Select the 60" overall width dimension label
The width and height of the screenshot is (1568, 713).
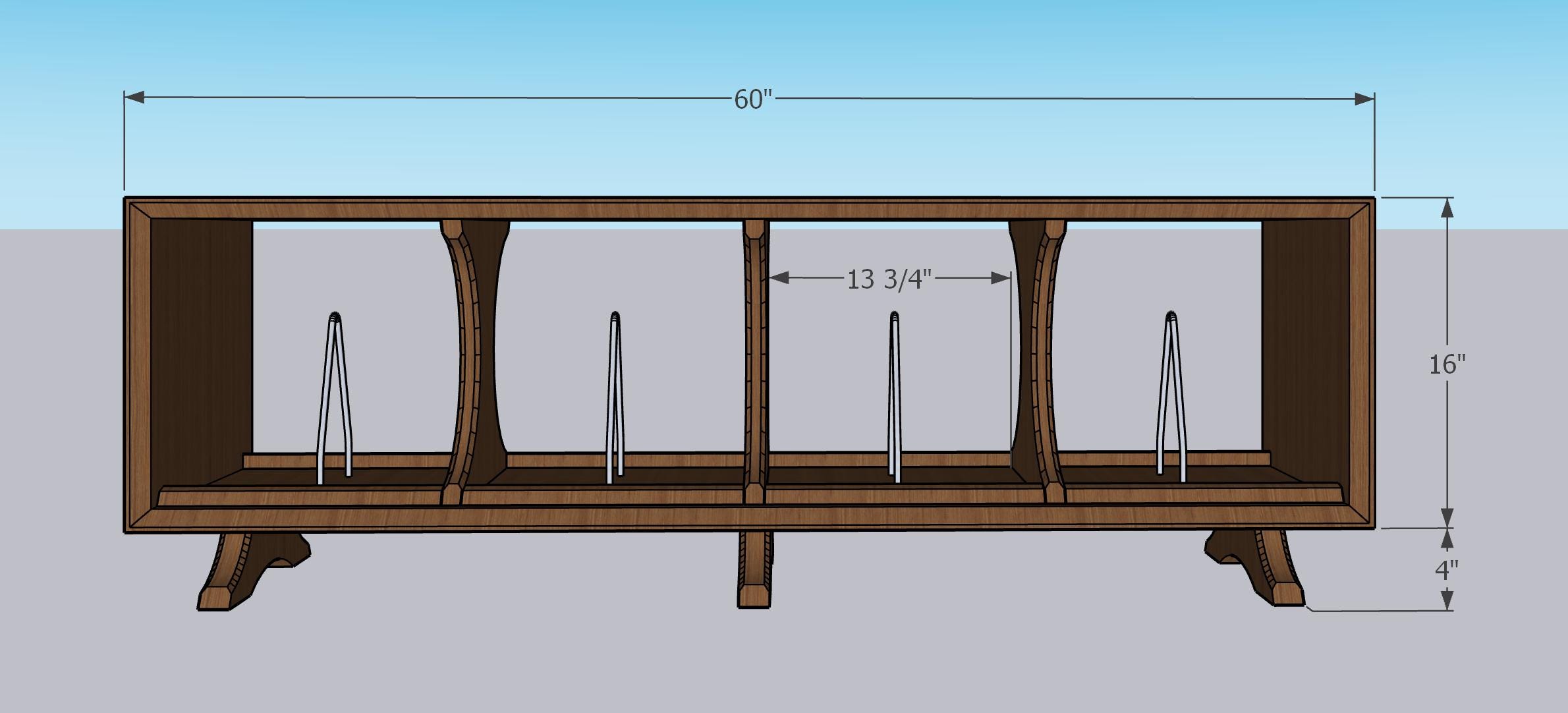coord(752,100)
